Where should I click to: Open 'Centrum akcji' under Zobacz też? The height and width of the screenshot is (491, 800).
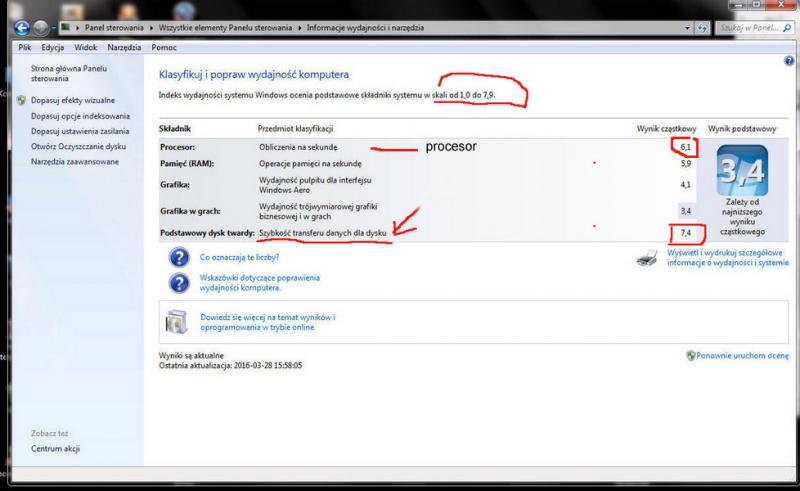pos(54,449)
